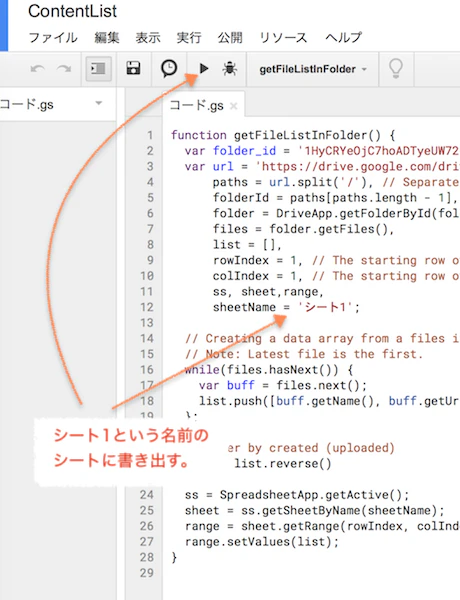Viewport: 460px width, 600px height.
Task: Select the コード.gs file in sidebar
Action: click(x=27, y=104)
